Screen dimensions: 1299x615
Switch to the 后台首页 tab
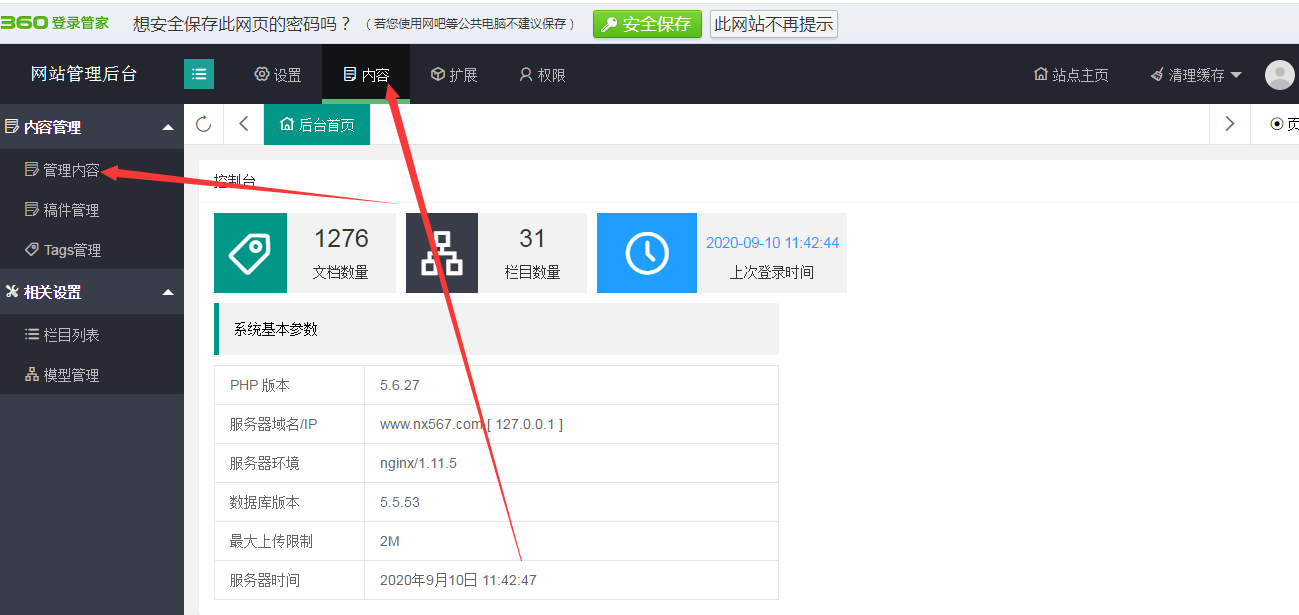pyautogui.click(x=317, y=125)
